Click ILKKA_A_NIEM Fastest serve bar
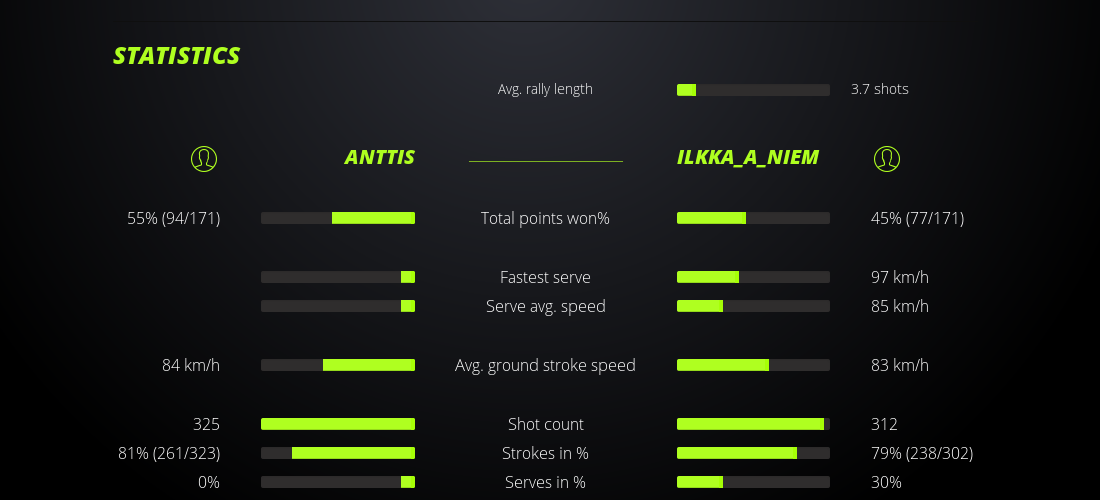The height and width of the screenshot is (500, 1100). (x=753, y=277)
